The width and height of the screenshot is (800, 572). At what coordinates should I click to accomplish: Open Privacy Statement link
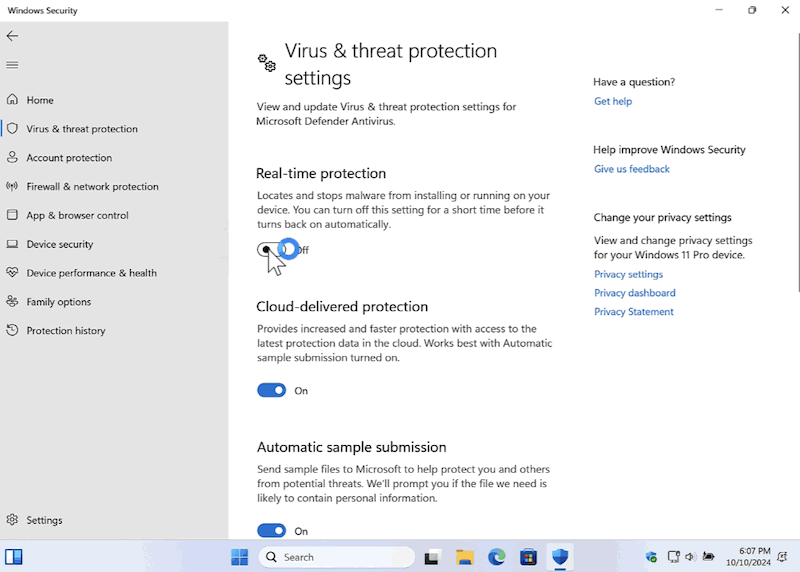pos(634,312)
